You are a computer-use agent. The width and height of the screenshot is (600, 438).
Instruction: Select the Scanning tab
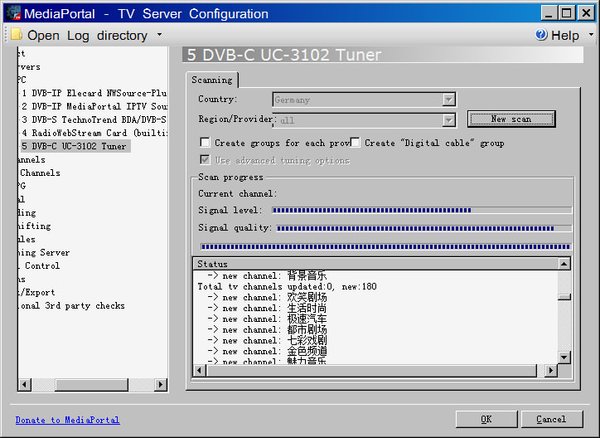tap(212, 80)
